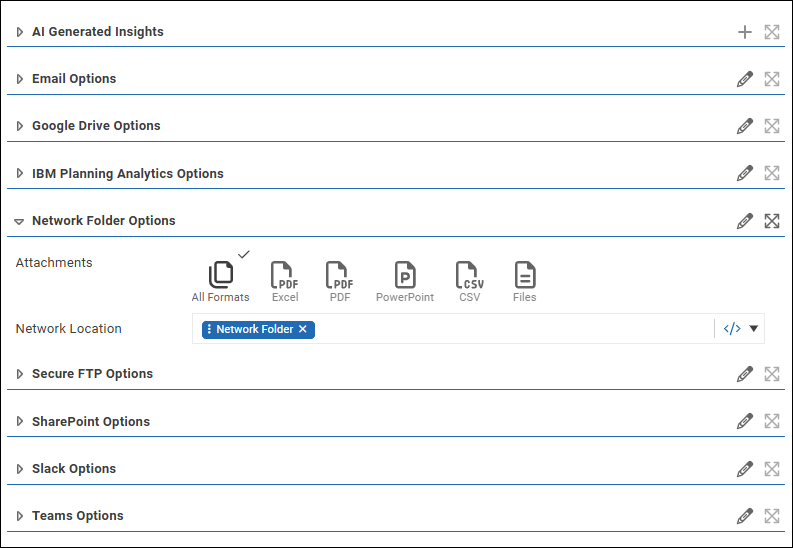Click the SharePoint Options heading
The height and width of the screenshot is (548, 793).
(91, 421)
